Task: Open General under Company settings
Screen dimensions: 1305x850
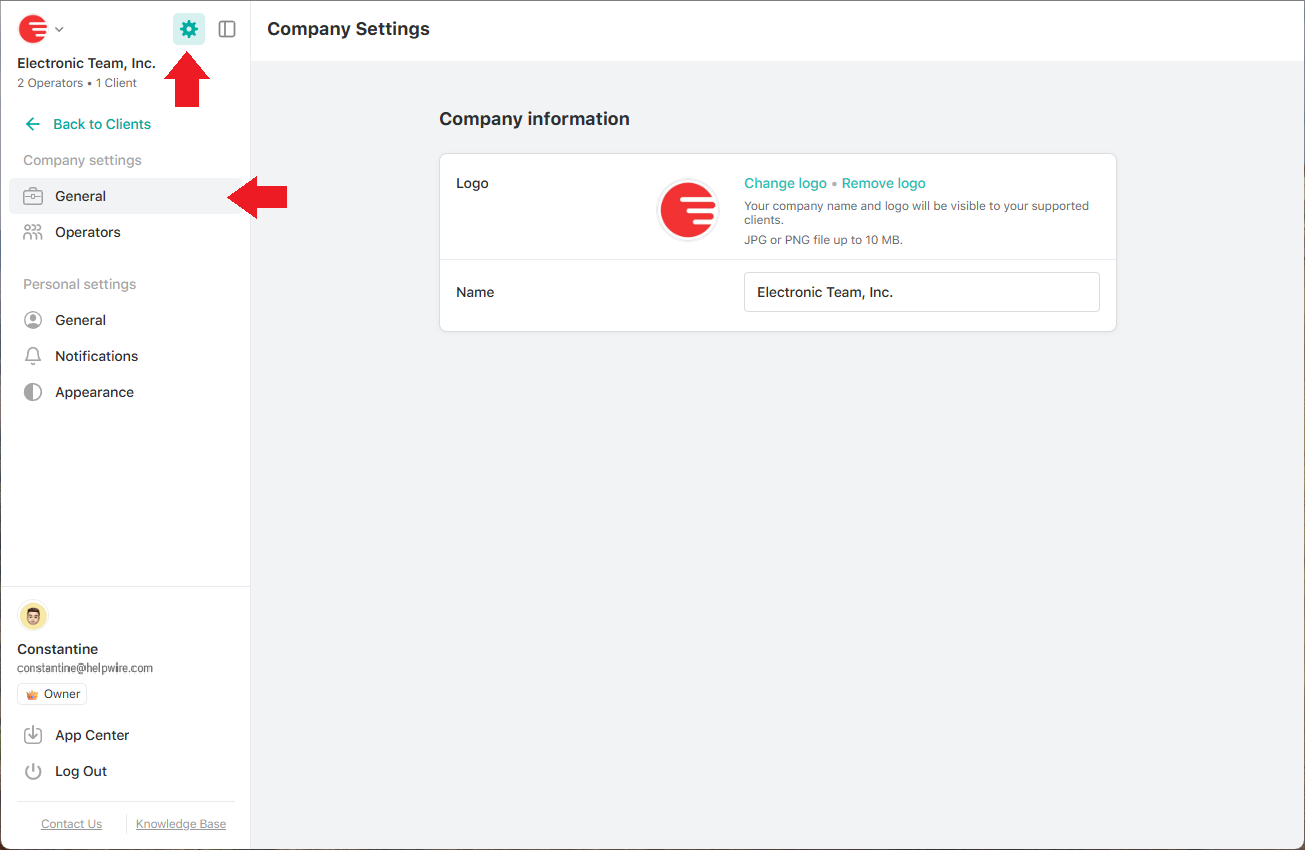Action: (80, 196)
